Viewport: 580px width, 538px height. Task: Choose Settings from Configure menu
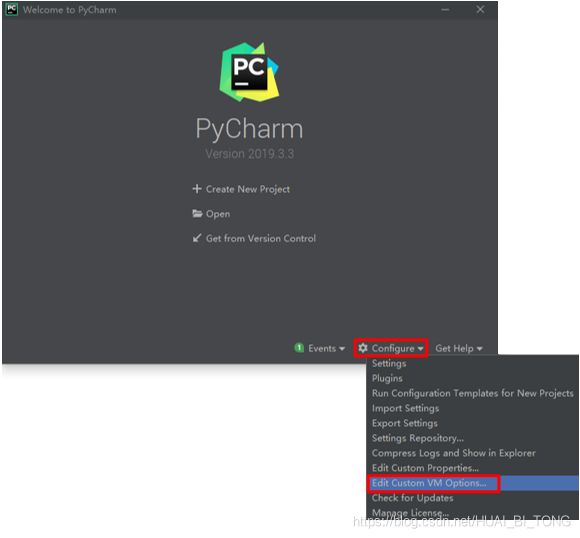point(473,363)
